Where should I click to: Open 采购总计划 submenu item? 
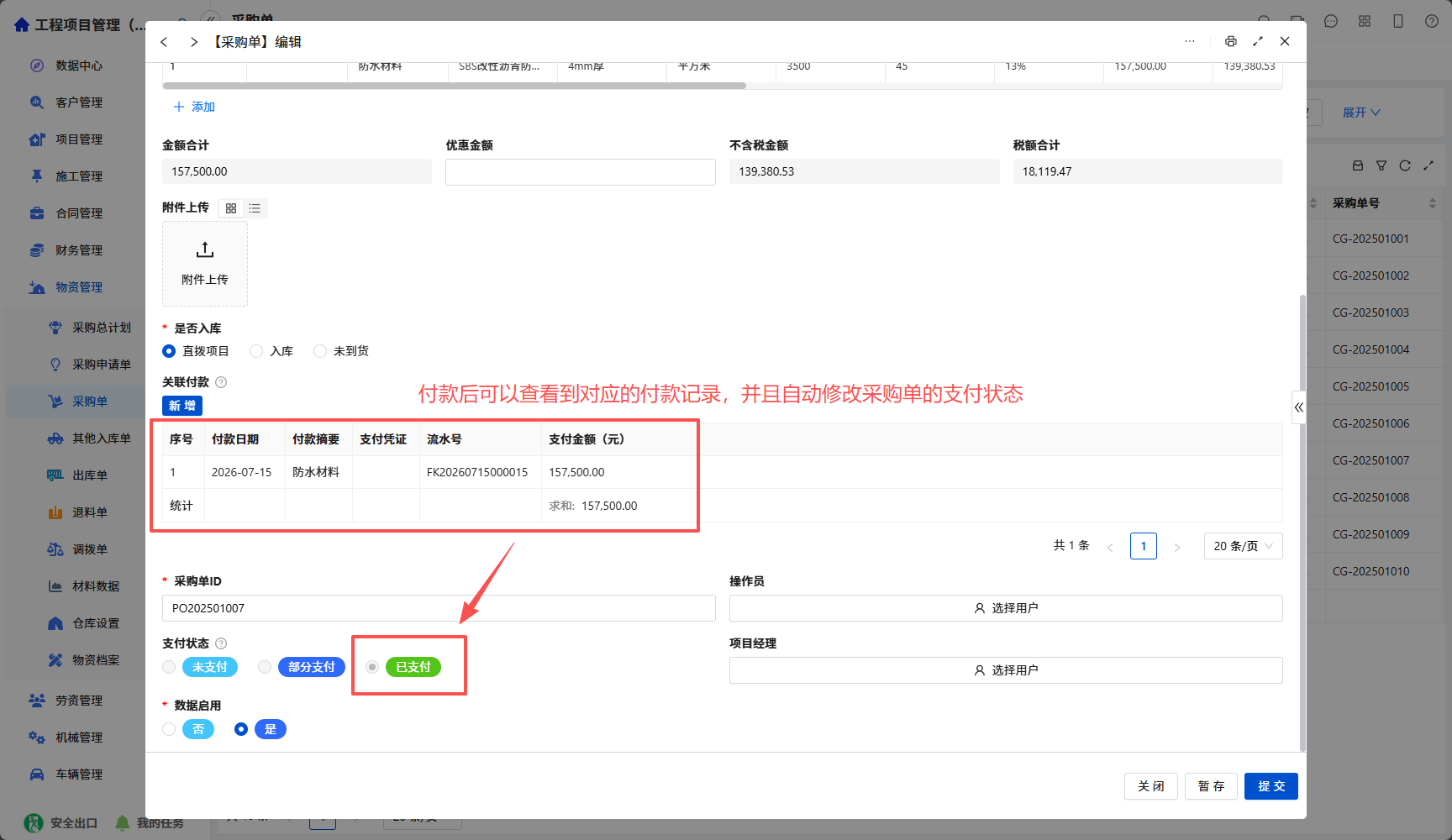[x=101, y=328]
